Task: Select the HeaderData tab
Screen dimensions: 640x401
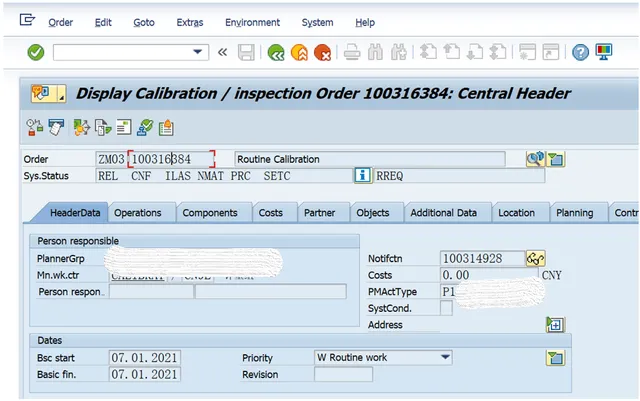Action: 75,213
